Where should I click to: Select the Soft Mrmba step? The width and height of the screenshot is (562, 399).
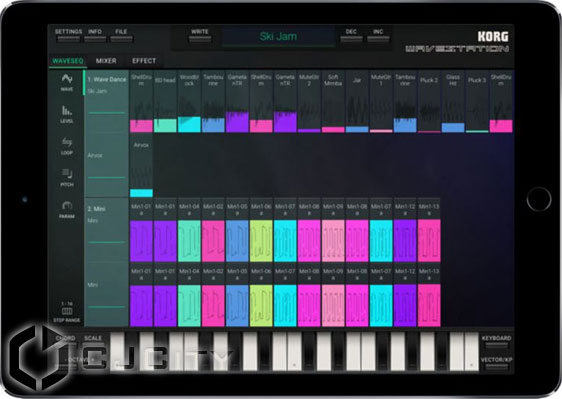point(333,101)
